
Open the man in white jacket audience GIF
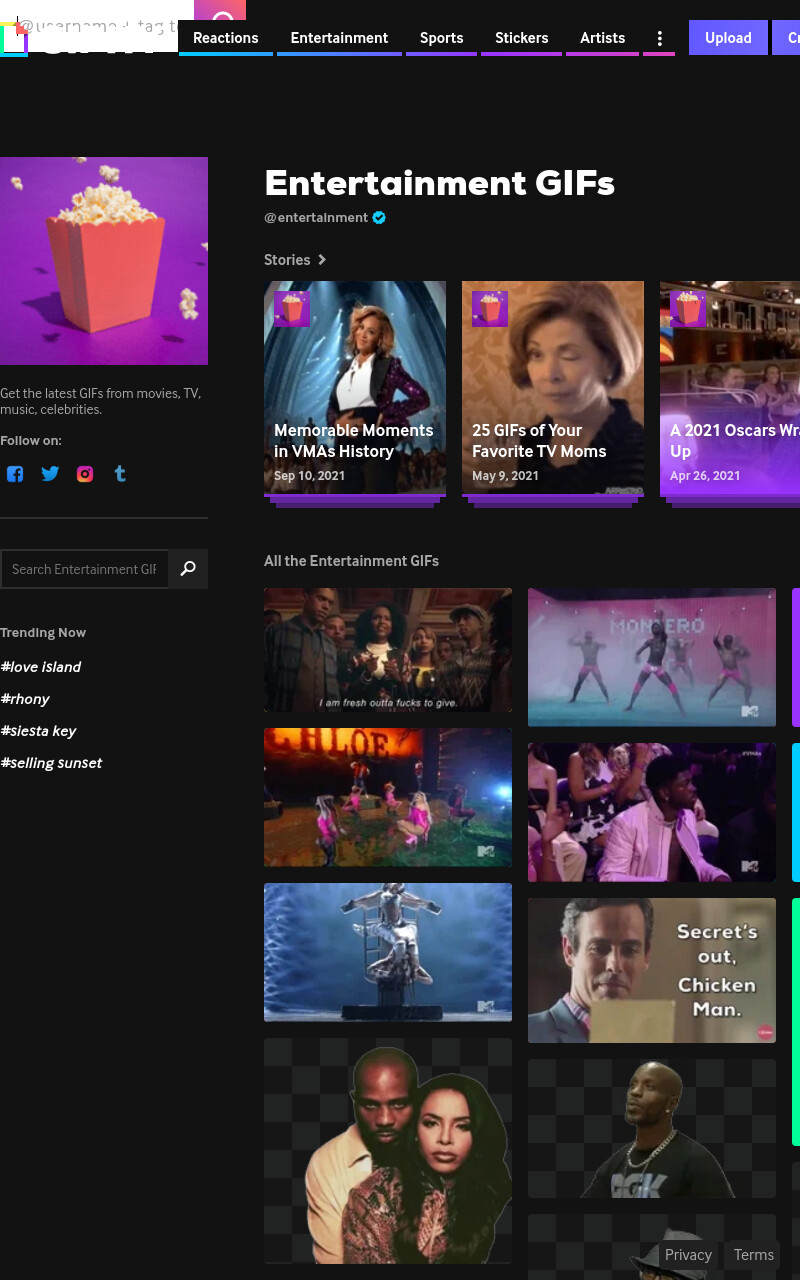(x=652, y=812)
